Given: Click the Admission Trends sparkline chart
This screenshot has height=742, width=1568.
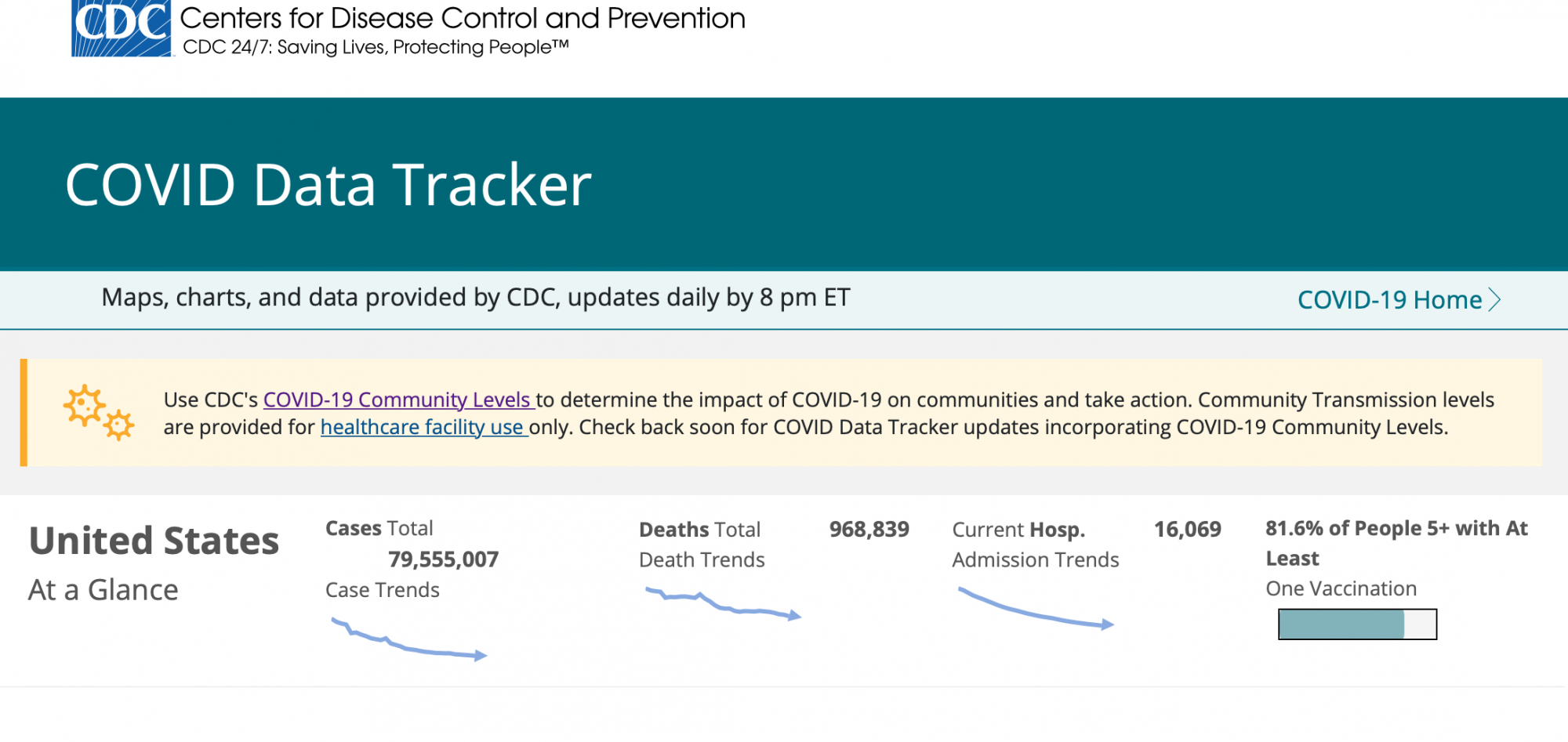Looking at the screenshot, I should point(1035,609).
